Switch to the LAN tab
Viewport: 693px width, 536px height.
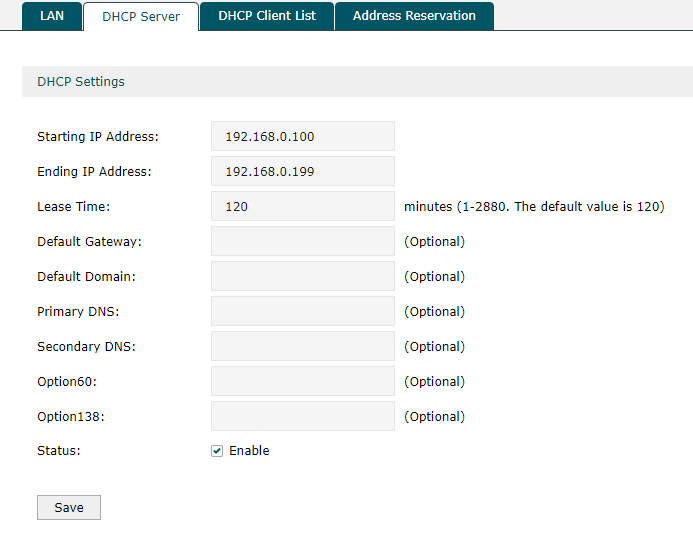(52, 16)
